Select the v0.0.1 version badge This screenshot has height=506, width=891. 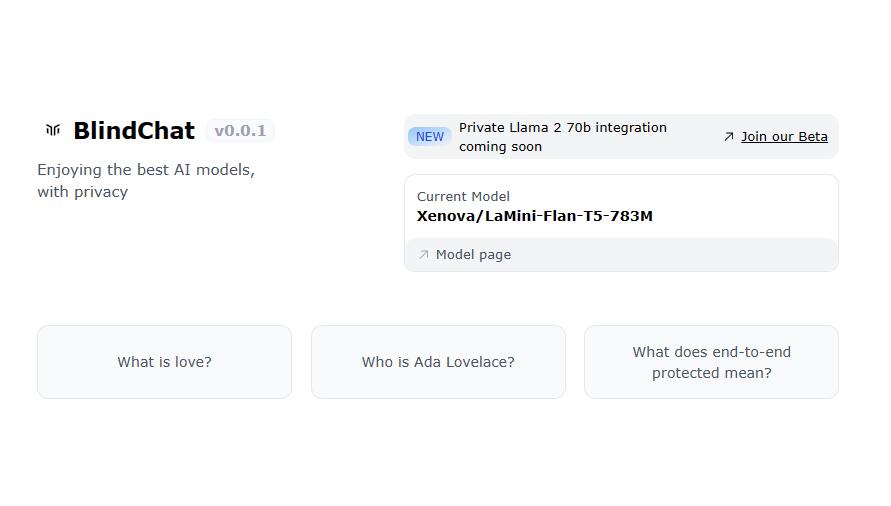(240, 130)
